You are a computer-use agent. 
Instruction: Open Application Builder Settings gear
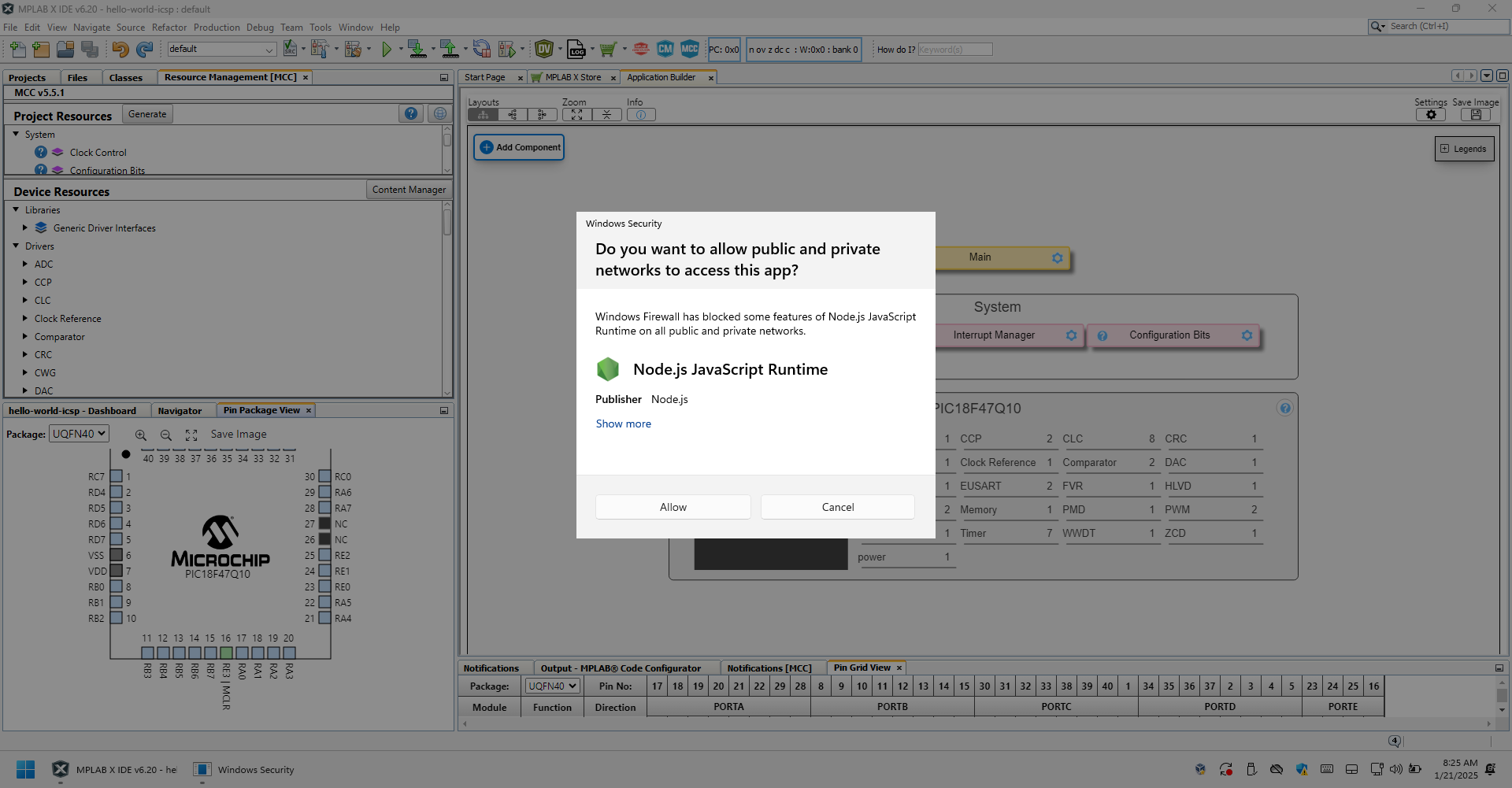tap(1431, 115)
